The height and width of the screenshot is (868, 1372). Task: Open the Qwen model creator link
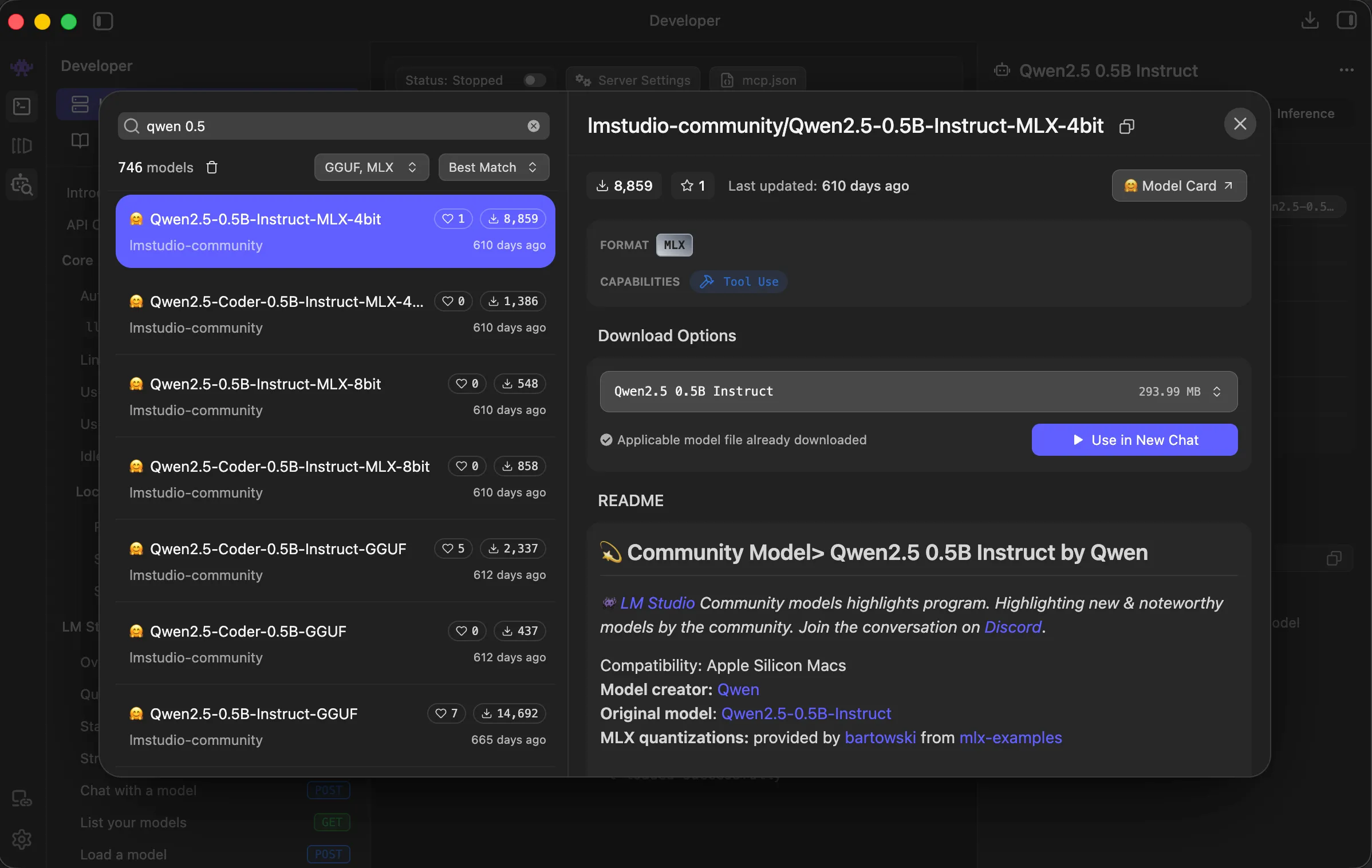pyautogui.click(x=738, y=689)
